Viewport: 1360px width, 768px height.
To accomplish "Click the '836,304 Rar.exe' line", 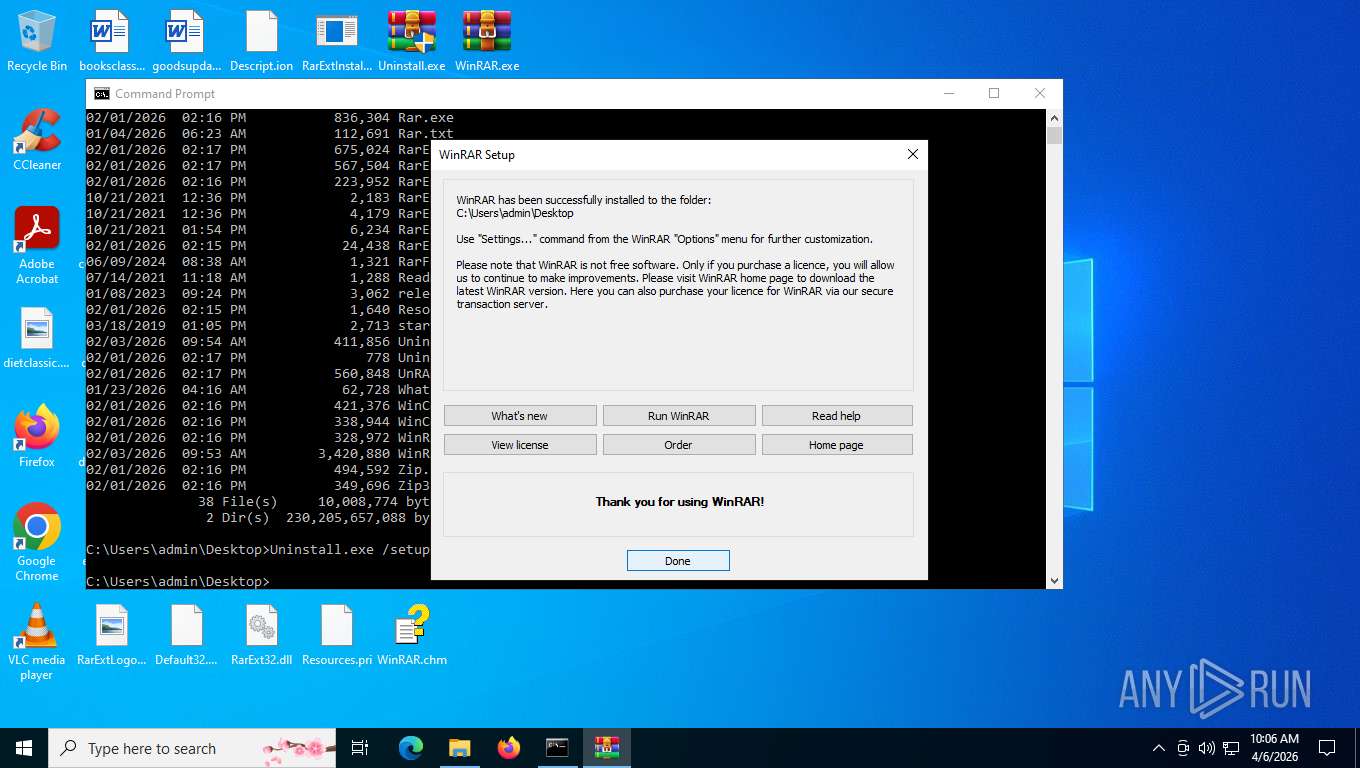I will pyautogui.click(x=394, y=117).
